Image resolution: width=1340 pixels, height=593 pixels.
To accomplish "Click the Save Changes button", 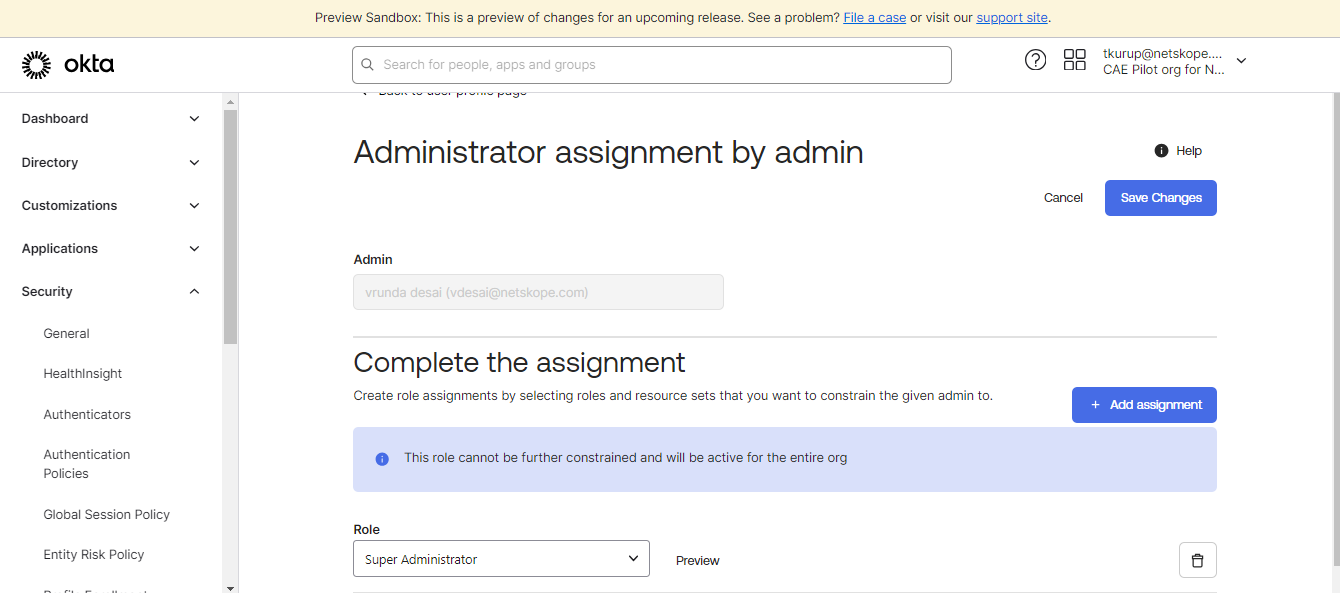I will coord(1161,198).
